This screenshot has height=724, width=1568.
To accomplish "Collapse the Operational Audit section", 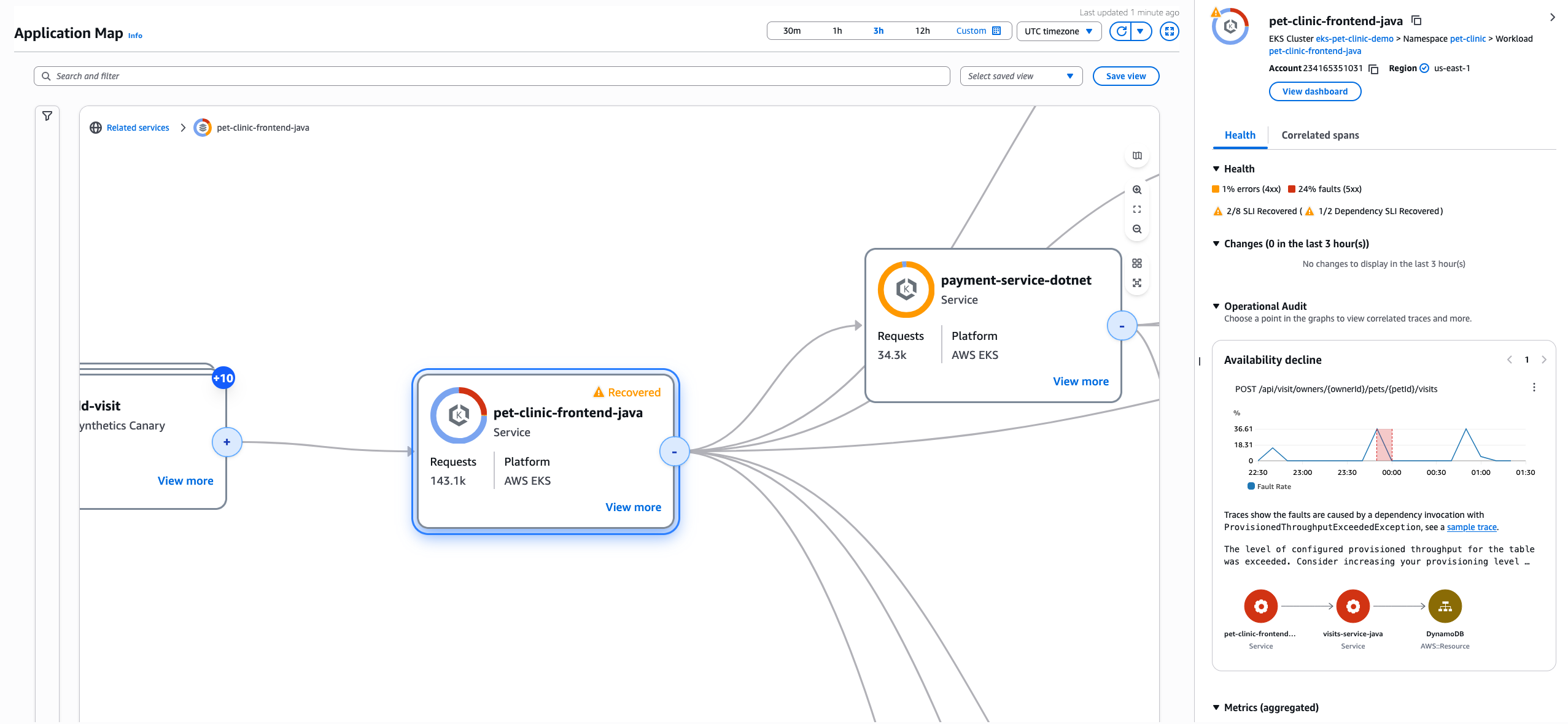I will (1216, 306).
